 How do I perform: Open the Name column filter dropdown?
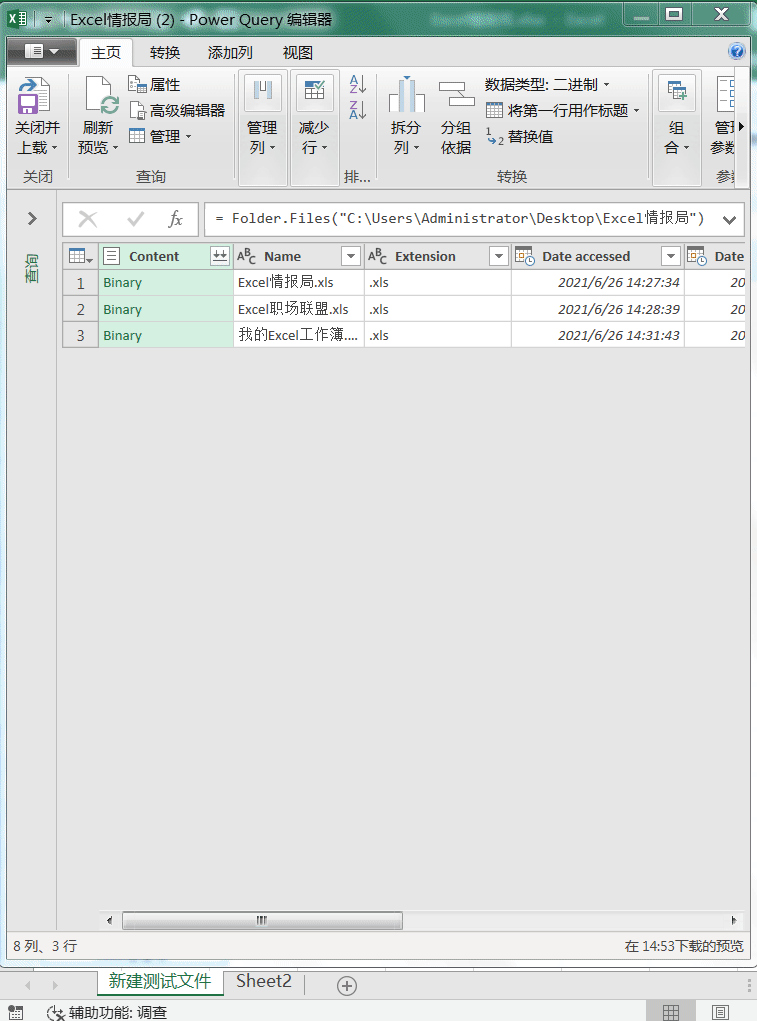point(351,257)
